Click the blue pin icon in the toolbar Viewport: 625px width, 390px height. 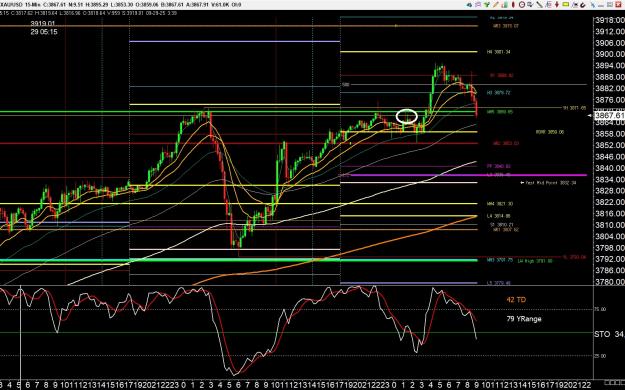(x=593, y=5)
